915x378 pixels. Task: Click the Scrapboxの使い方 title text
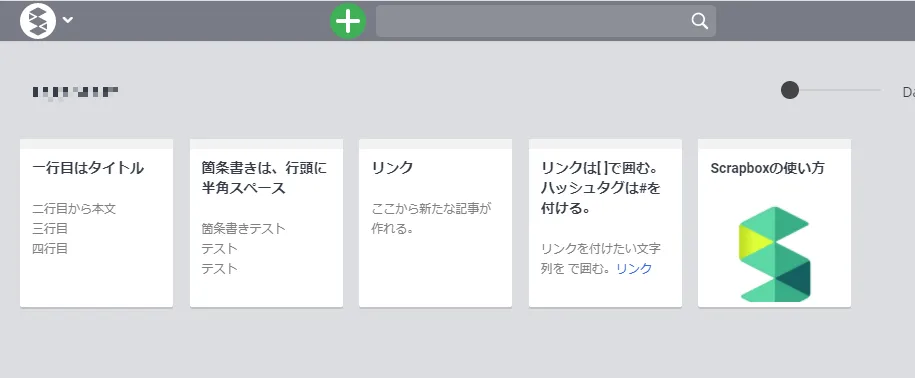click(x=767, y=168)
